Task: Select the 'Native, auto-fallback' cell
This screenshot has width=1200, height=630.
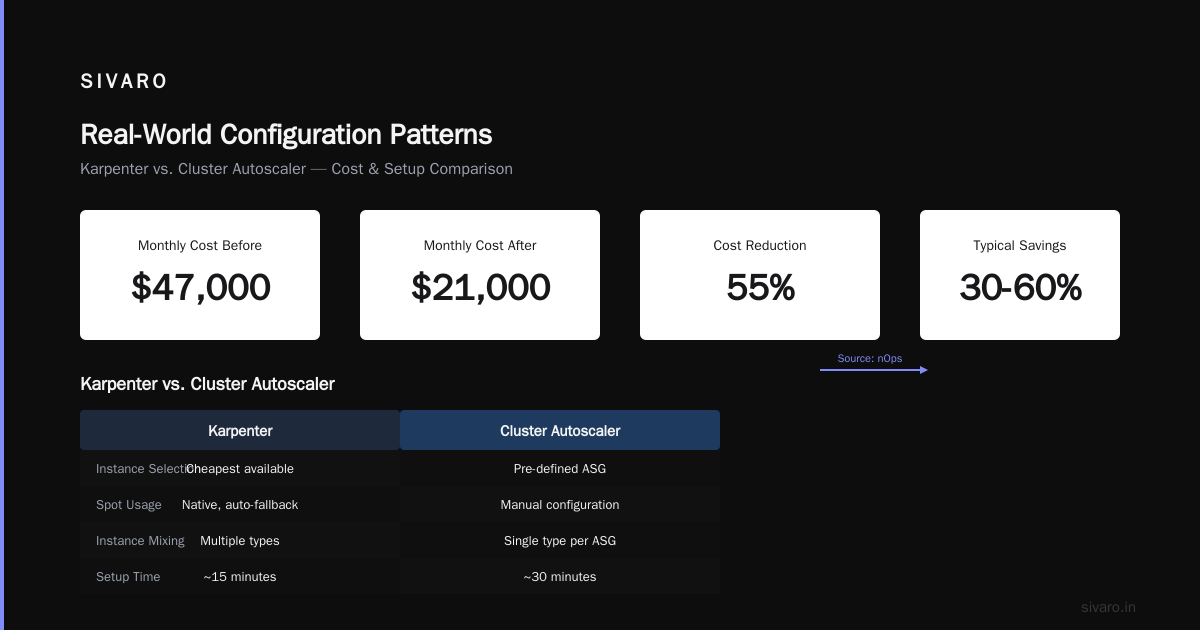Action: point(240,505)
